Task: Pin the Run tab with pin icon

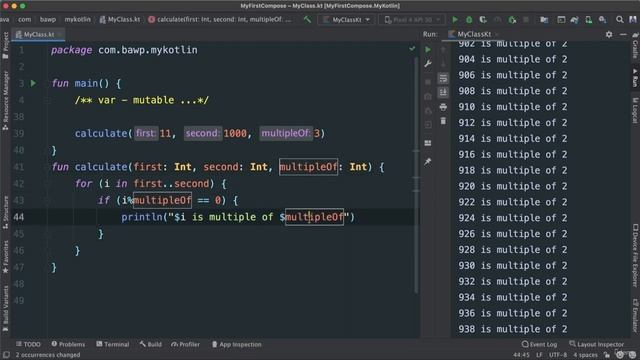Action: [x=428, y=162]
